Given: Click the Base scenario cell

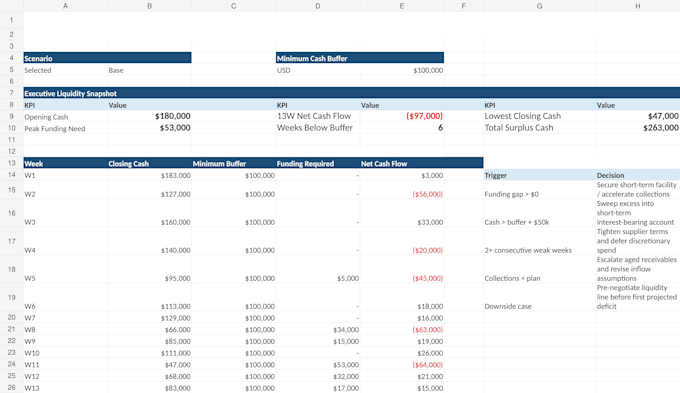Looking at the screenshot, I should tap(150, 70).
